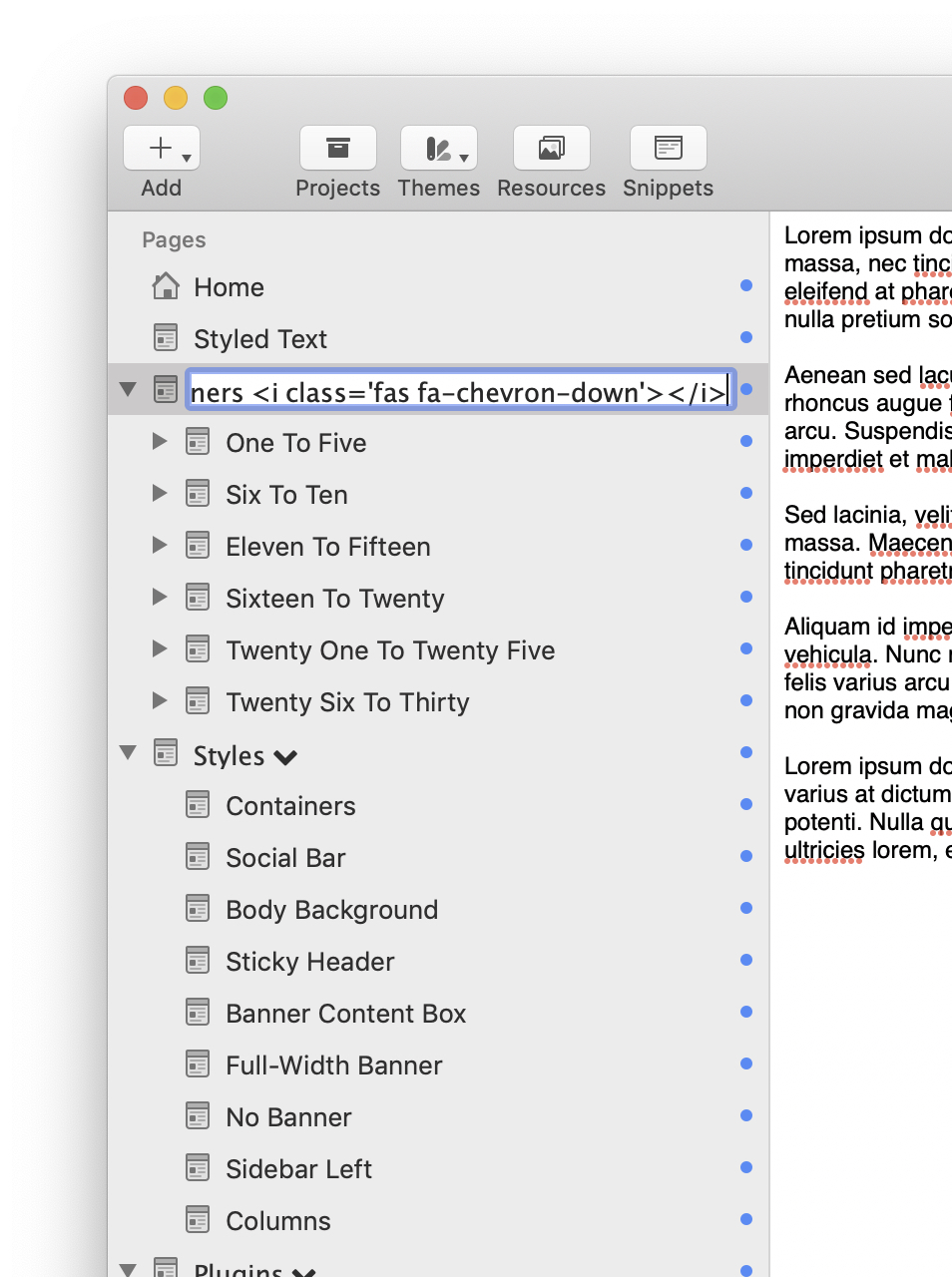Viewport: 952px width, 1277px height.
Task: Click the page icon of the row being renamed
Action: click(x=166, y=390)
